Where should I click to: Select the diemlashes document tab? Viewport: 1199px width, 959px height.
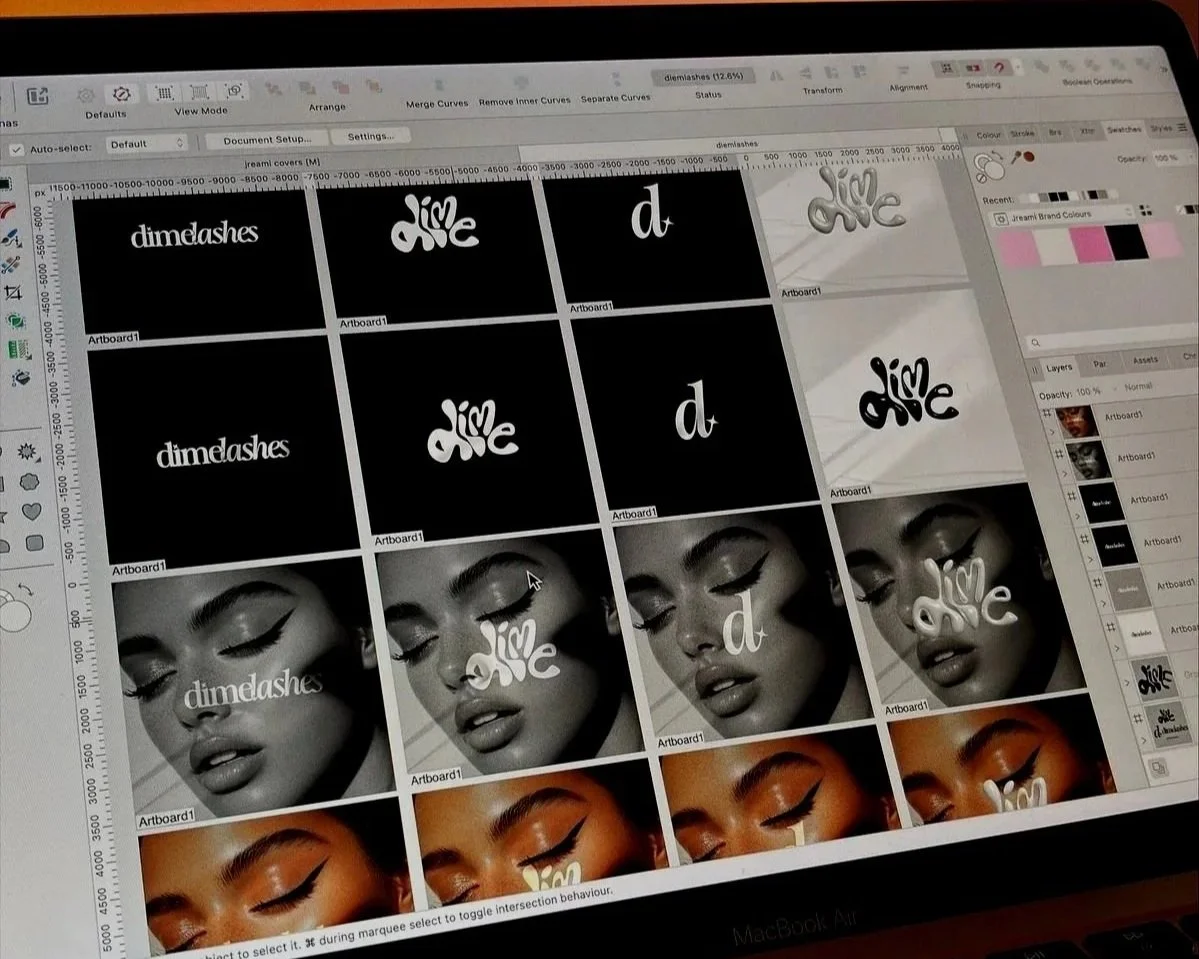[x=736, y=144]
